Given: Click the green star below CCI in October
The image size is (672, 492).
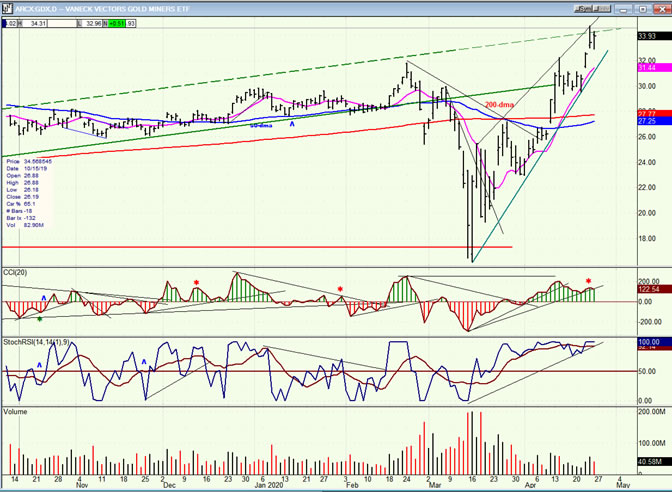Looking at the screenshot, I should tap(40, 319).
